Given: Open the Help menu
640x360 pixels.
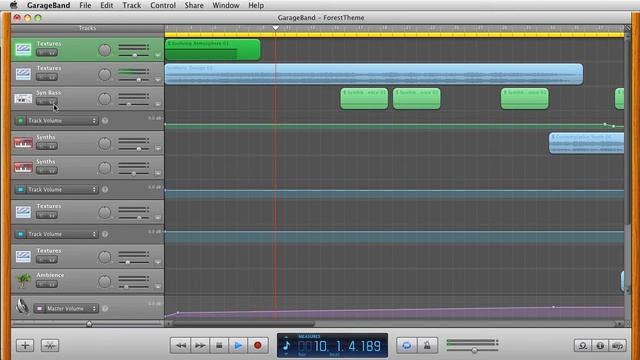Looking at the screenshot, I should pos(256,5).
